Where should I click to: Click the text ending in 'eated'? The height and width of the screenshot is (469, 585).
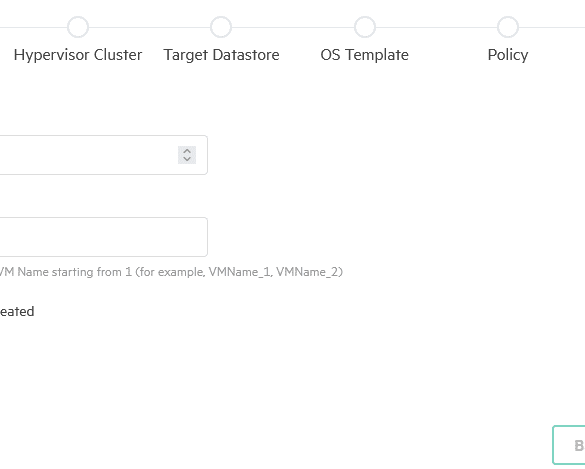tap(17, 312)
